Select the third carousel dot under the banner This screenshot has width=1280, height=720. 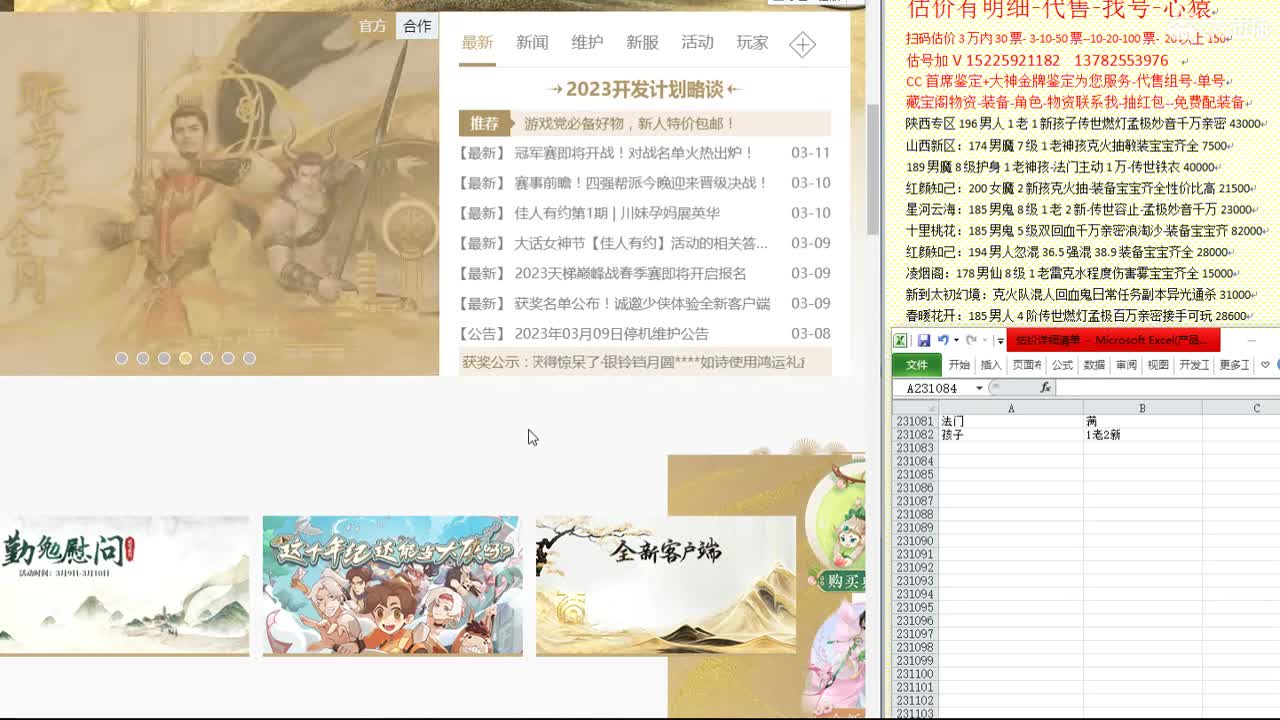coord(164,358)
